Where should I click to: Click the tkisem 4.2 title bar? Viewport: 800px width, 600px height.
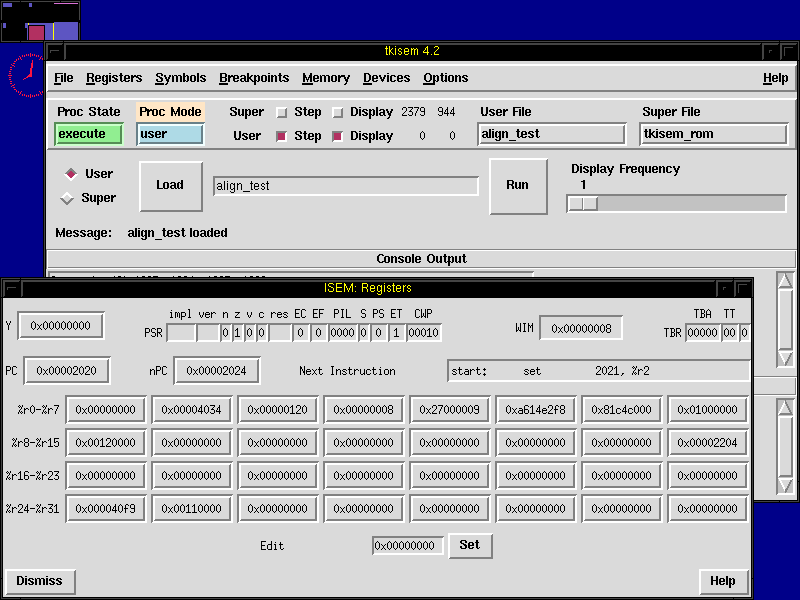click(x=412, y=51)
